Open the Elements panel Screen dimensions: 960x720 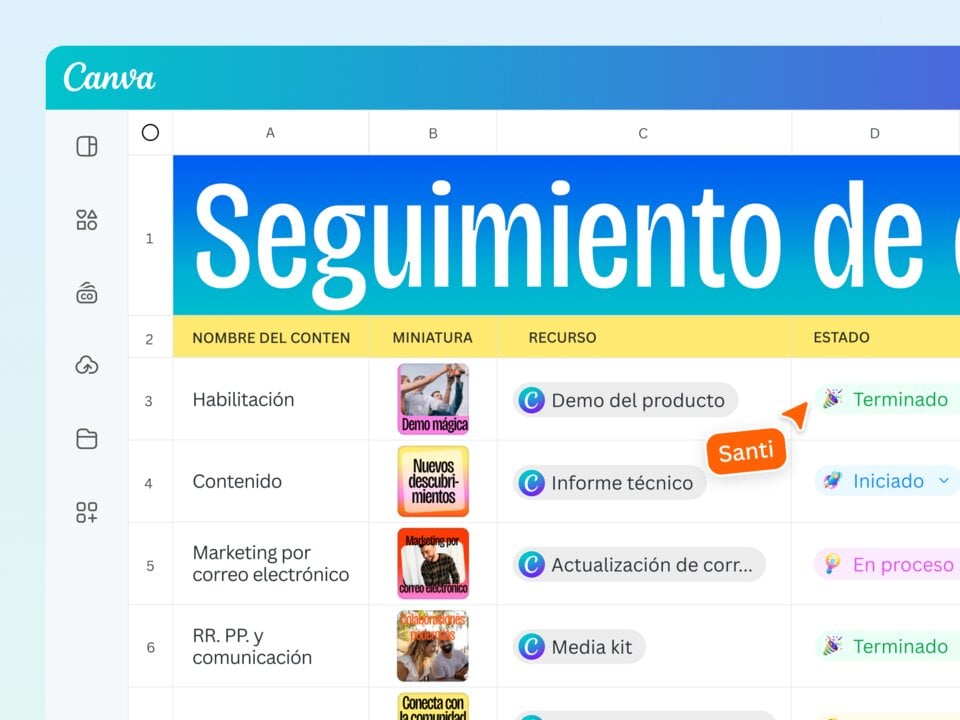[x=87, y=220]
